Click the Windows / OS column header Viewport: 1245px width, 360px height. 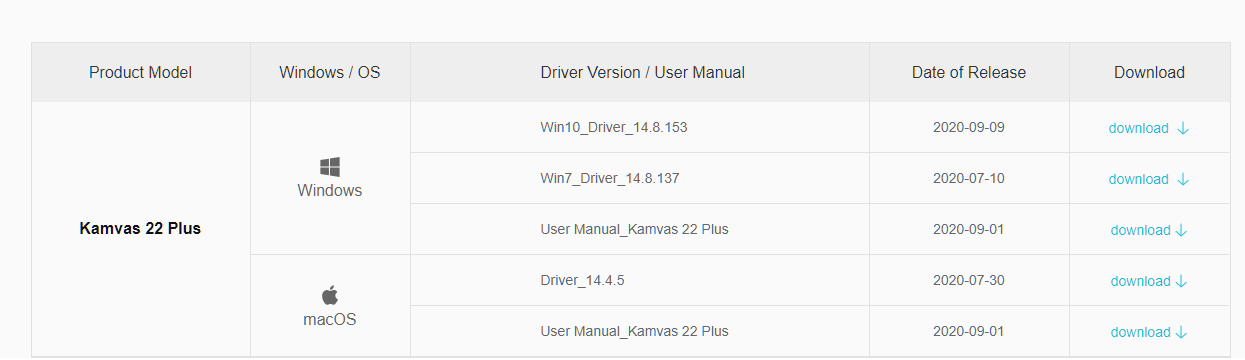point(330,72)
